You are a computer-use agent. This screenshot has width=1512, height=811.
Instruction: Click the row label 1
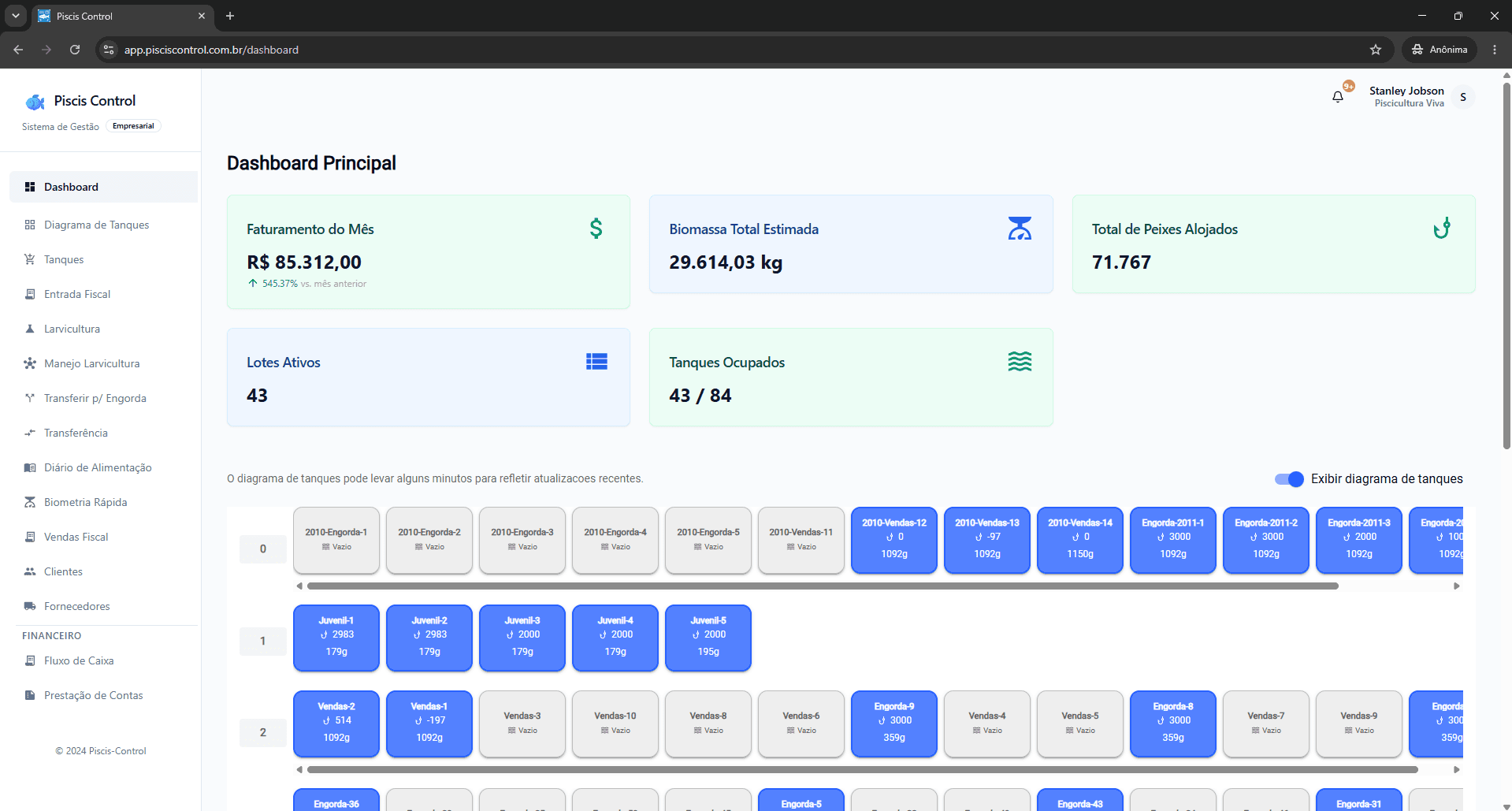[x=263, y=641]
